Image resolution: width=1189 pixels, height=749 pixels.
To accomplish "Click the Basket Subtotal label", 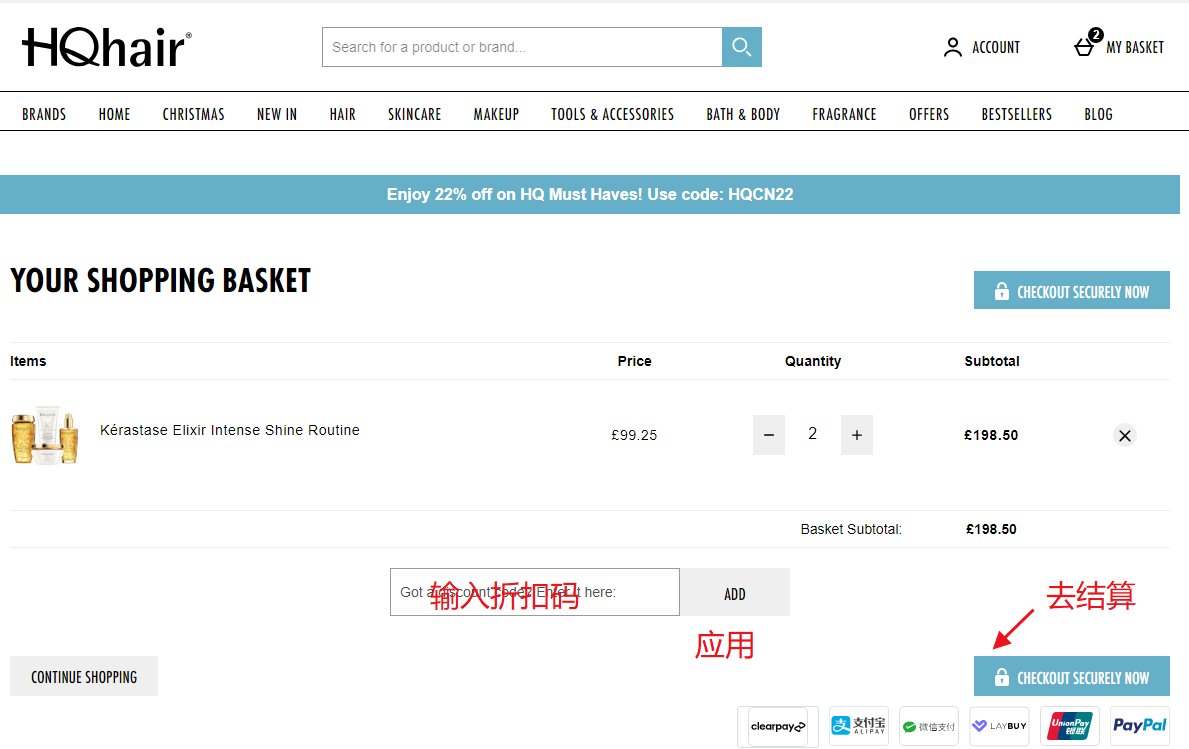I will click(x=851, y=529).
